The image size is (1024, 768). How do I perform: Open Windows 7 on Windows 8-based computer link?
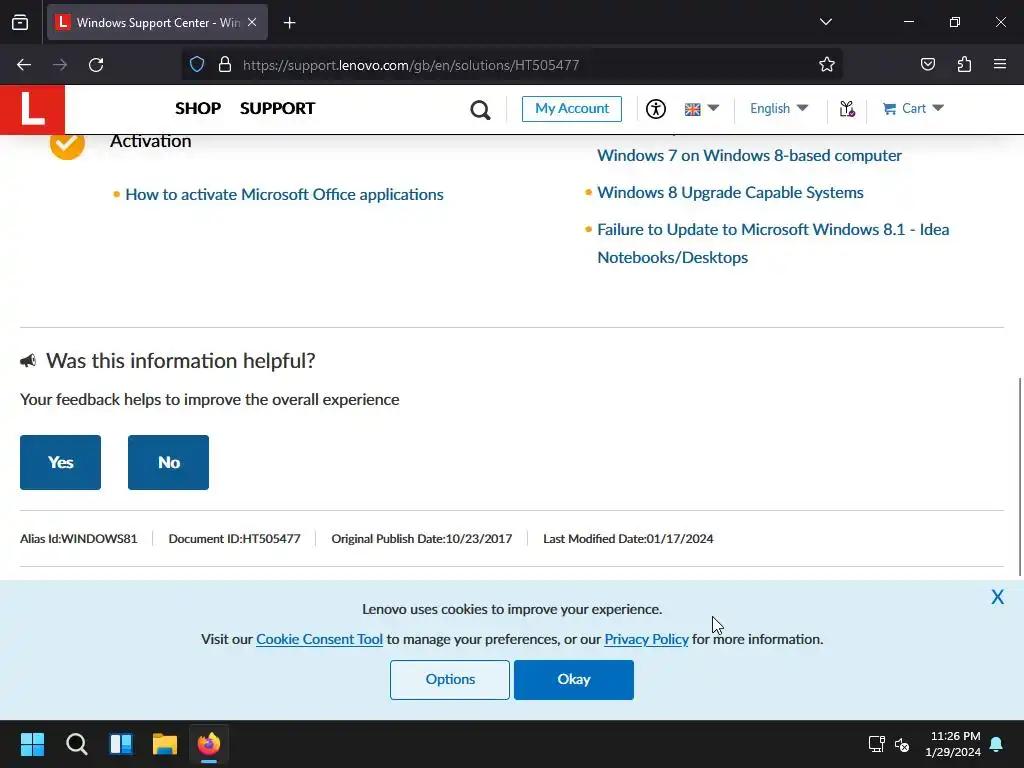point(749,155)
